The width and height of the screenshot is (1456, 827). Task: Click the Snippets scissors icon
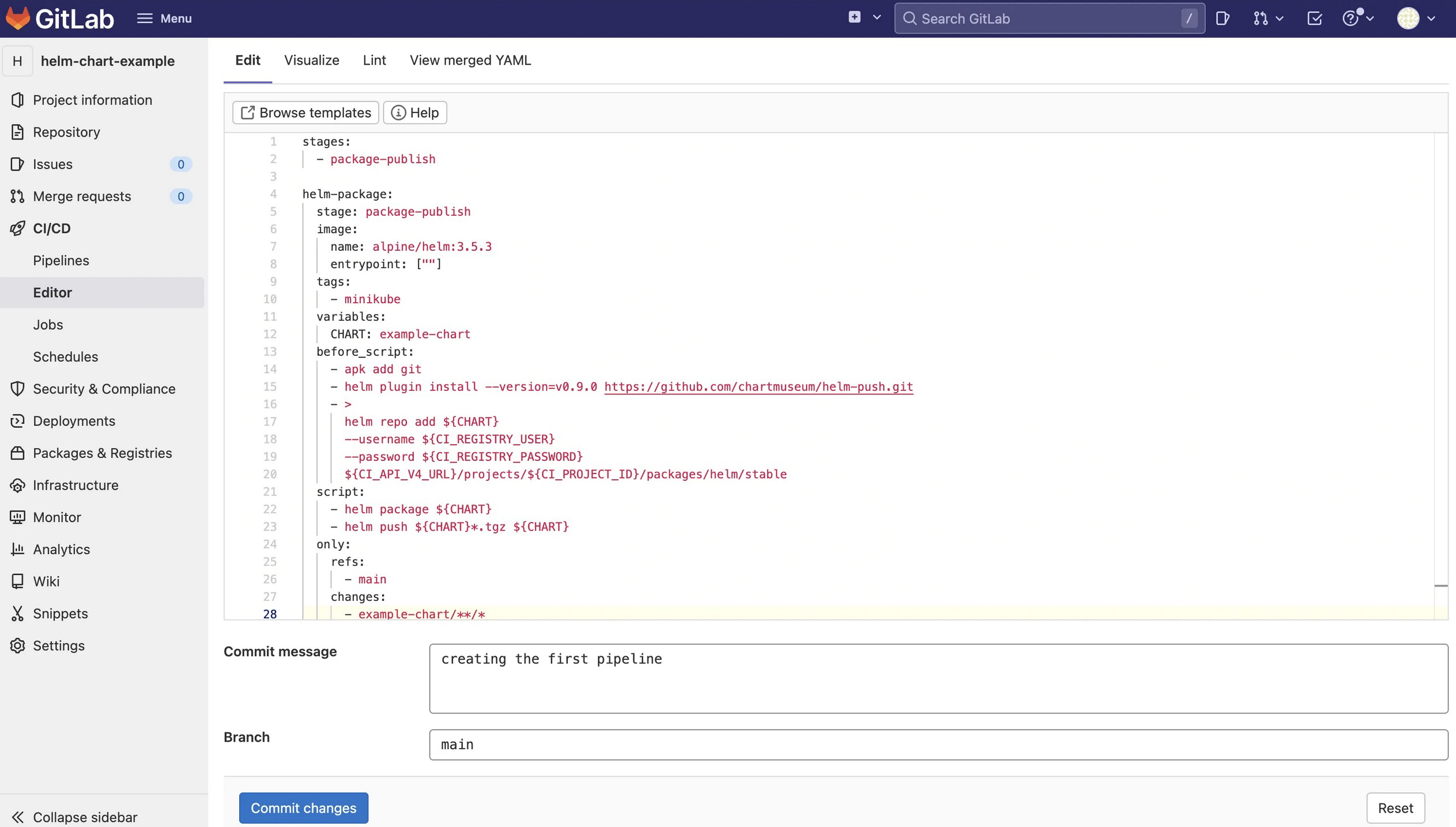click(17, 614)
